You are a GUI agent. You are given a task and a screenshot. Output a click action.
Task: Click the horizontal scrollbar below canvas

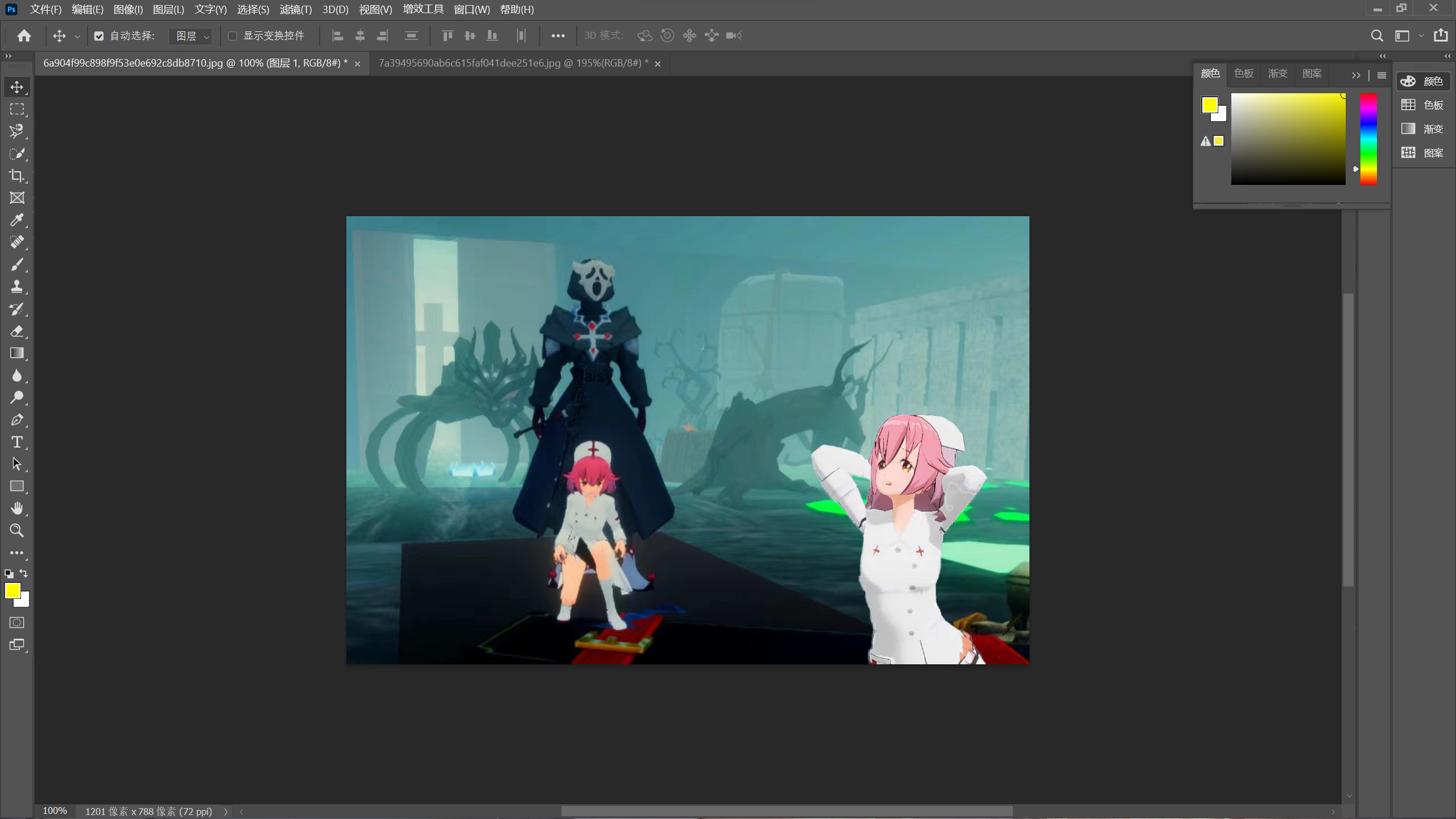787,812
